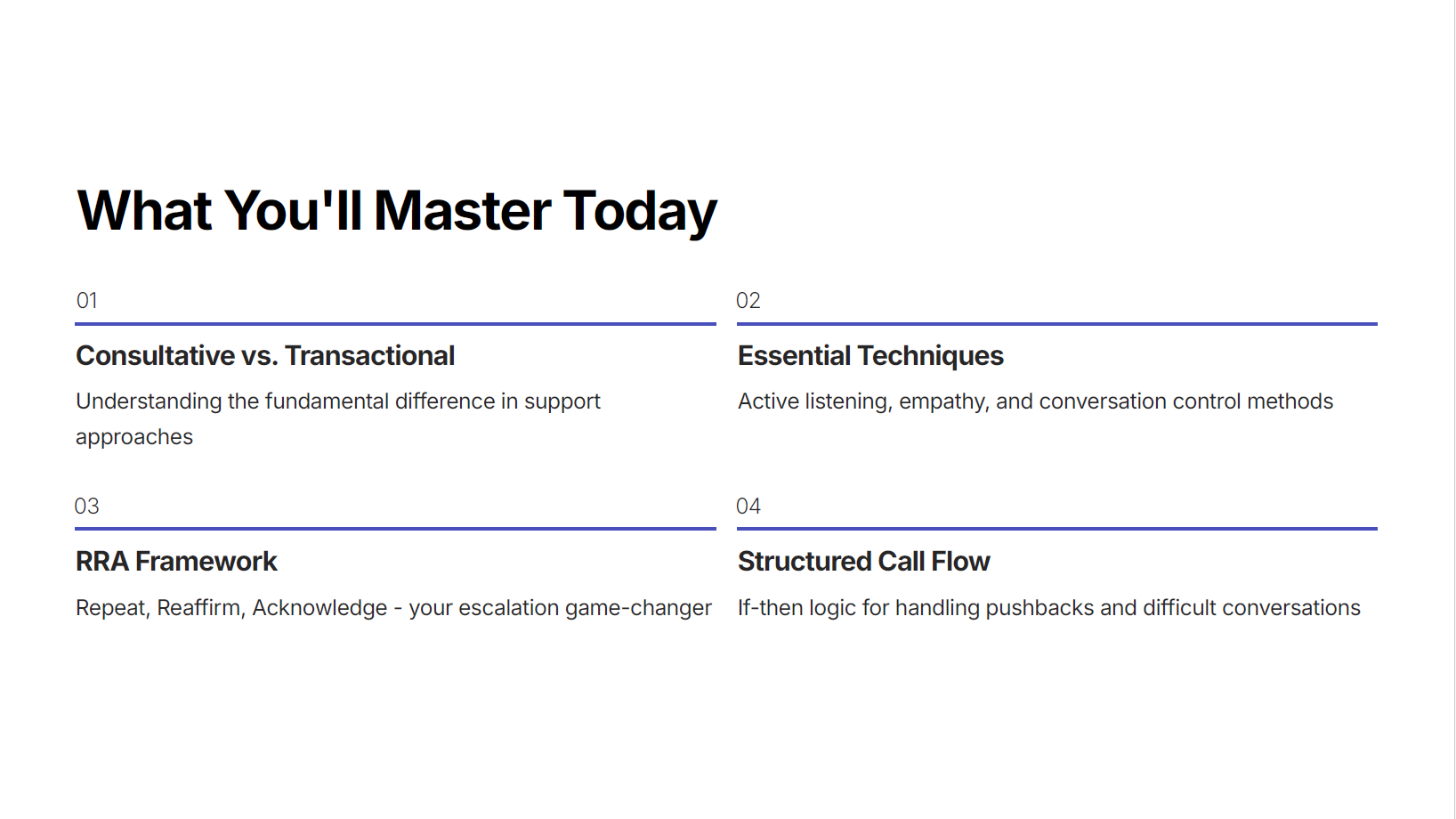1456x819 pixels.
Task: Select the blue divider line under 04
Action: click(x=1057, y=529)
